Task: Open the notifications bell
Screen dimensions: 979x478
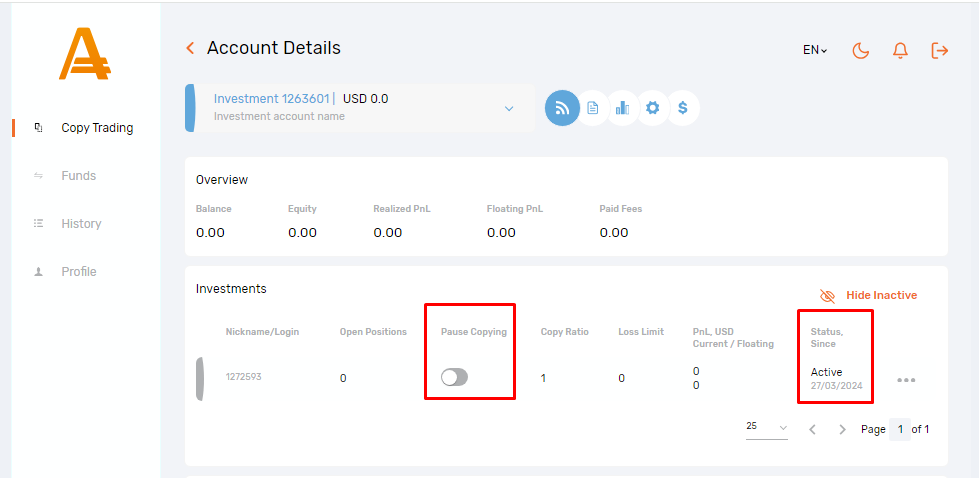Action: 900,50
